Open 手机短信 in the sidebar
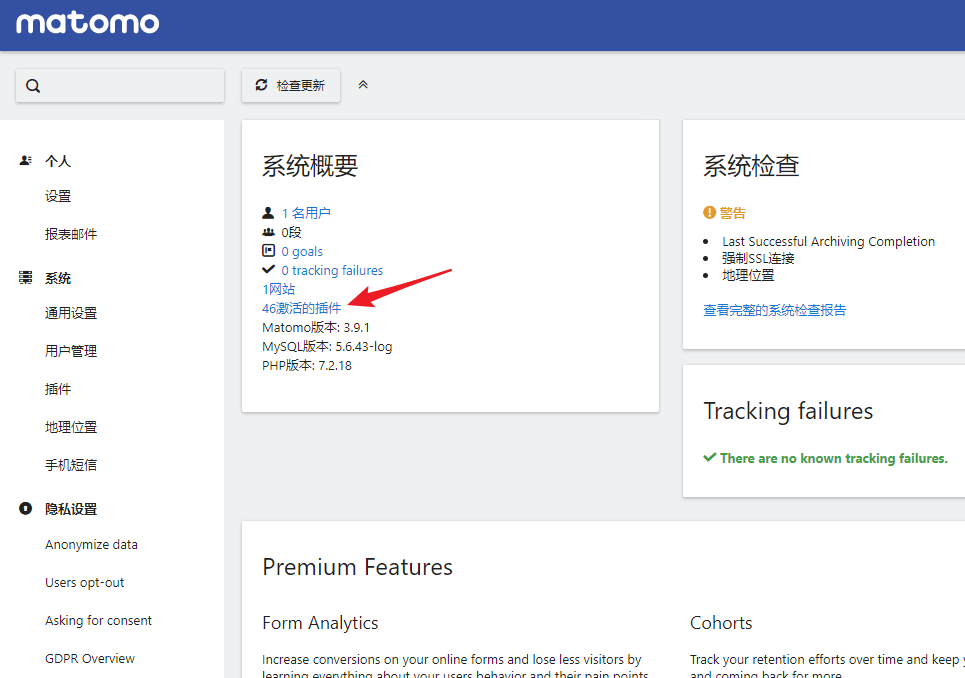The height and width of the screenshot is (678, 965). point(71,465)
